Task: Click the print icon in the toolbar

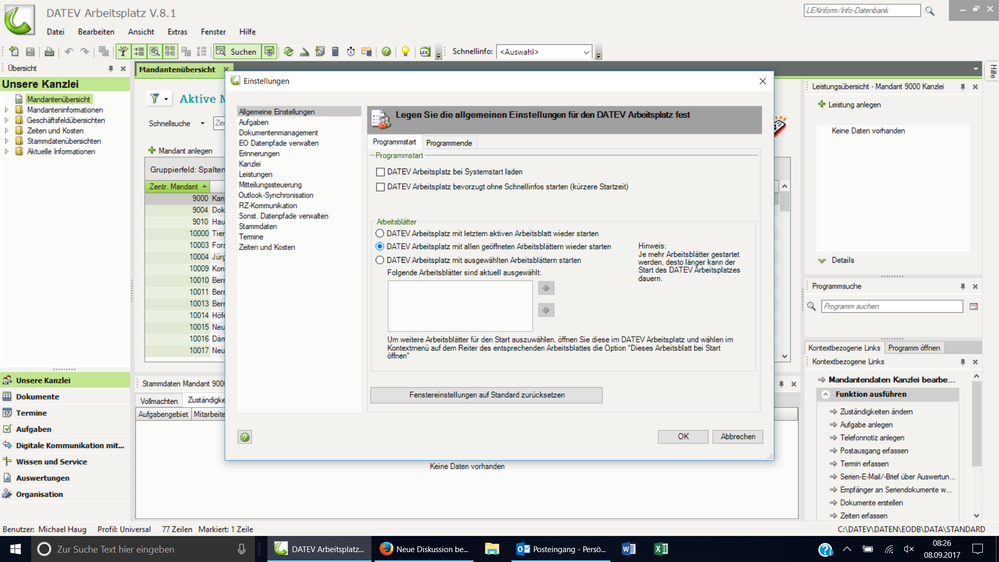Action: (48, 52)
